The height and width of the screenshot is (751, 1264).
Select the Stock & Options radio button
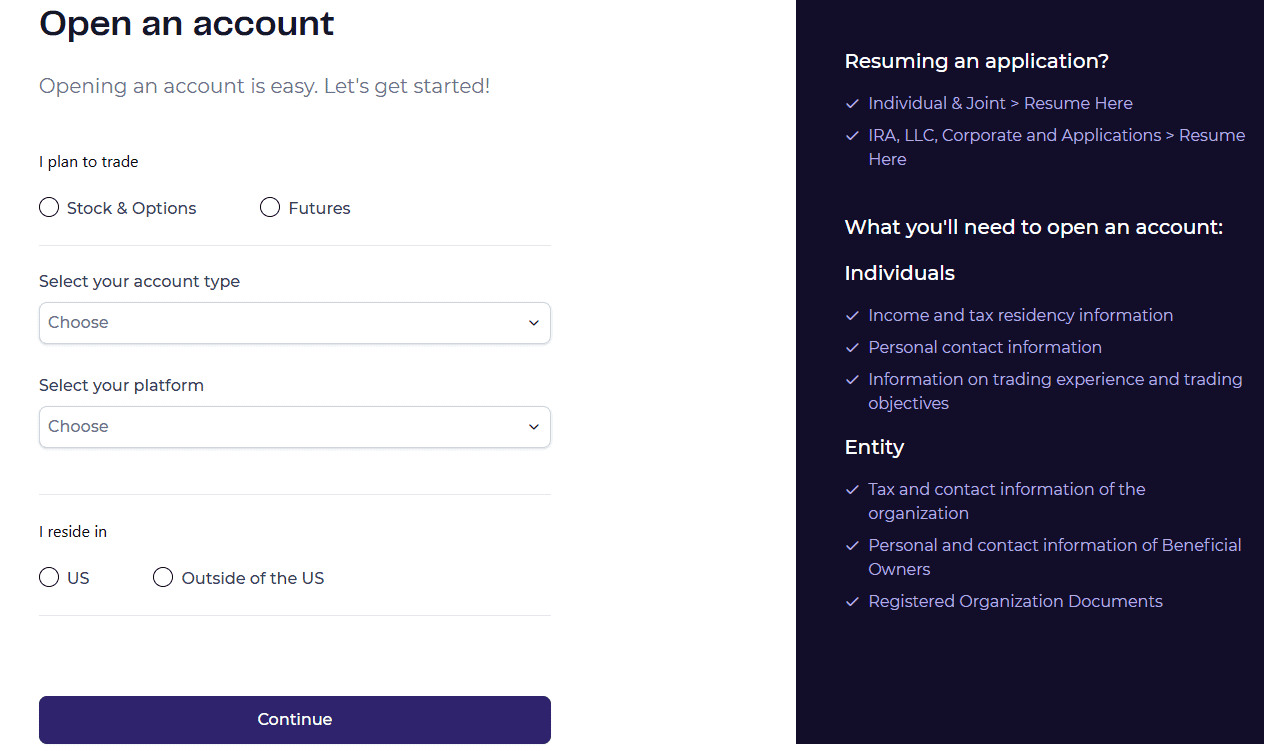pos(49,207)
